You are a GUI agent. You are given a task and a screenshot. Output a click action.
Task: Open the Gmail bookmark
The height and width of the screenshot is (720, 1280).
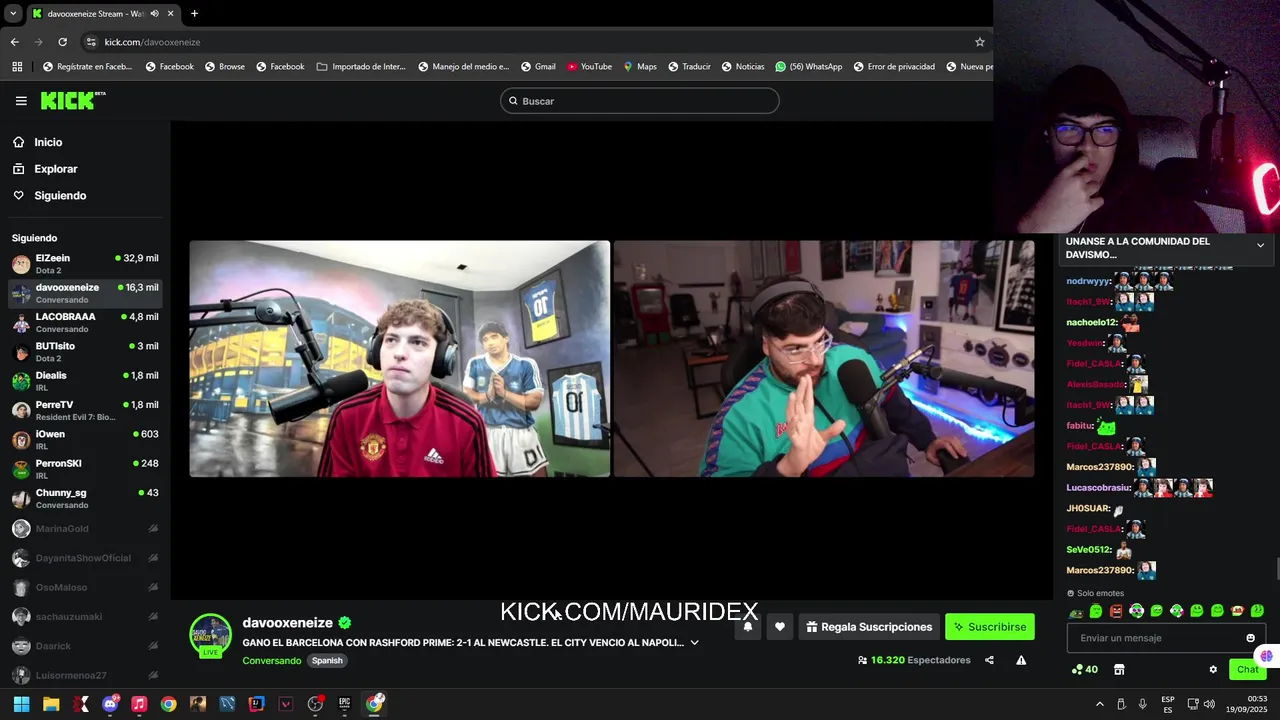click(538, 67)
